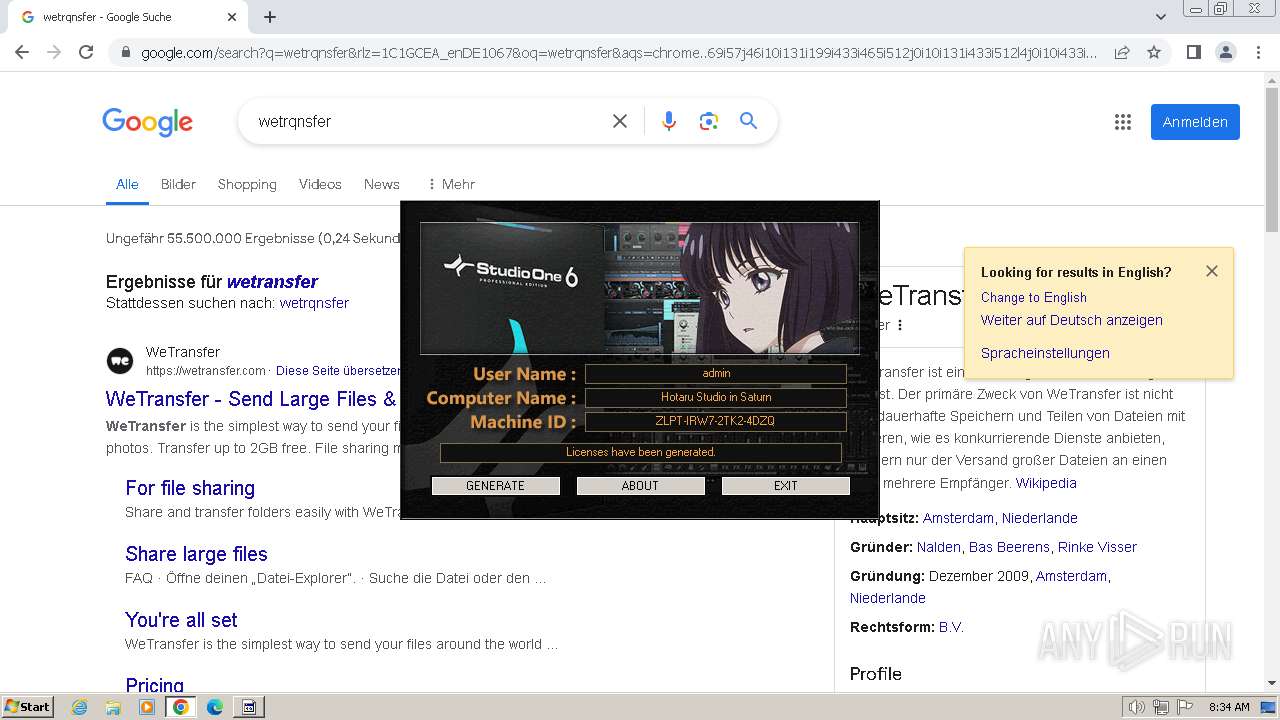The image size is (1280, 720).
Task: Open the WeTransfer - Send Large Files result
Action: tap(251, 399)
